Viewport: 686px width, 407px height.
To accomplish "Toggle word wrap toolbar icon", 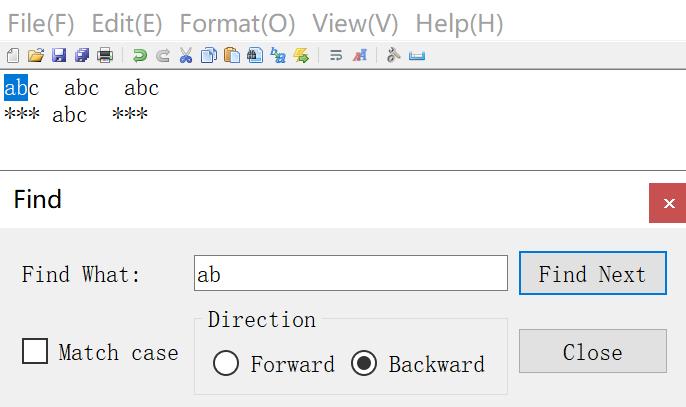I will coord(336,56).
